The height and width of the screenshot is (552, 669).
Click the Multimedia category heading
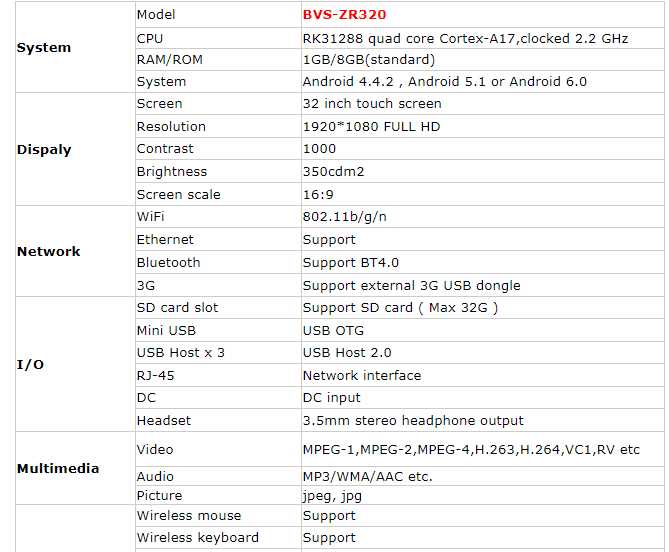[x=57, y=468]
